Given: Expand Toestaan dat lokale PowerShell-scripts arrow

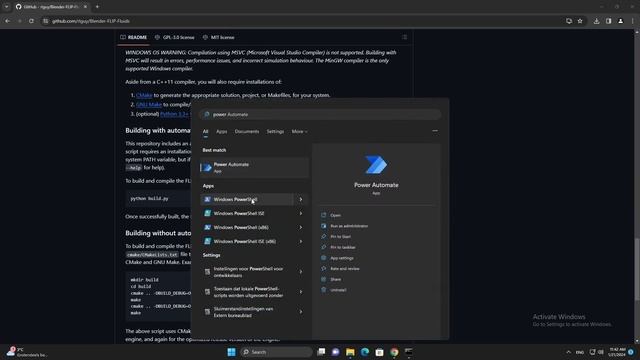Looking at the screenshot, I should 301,292.
